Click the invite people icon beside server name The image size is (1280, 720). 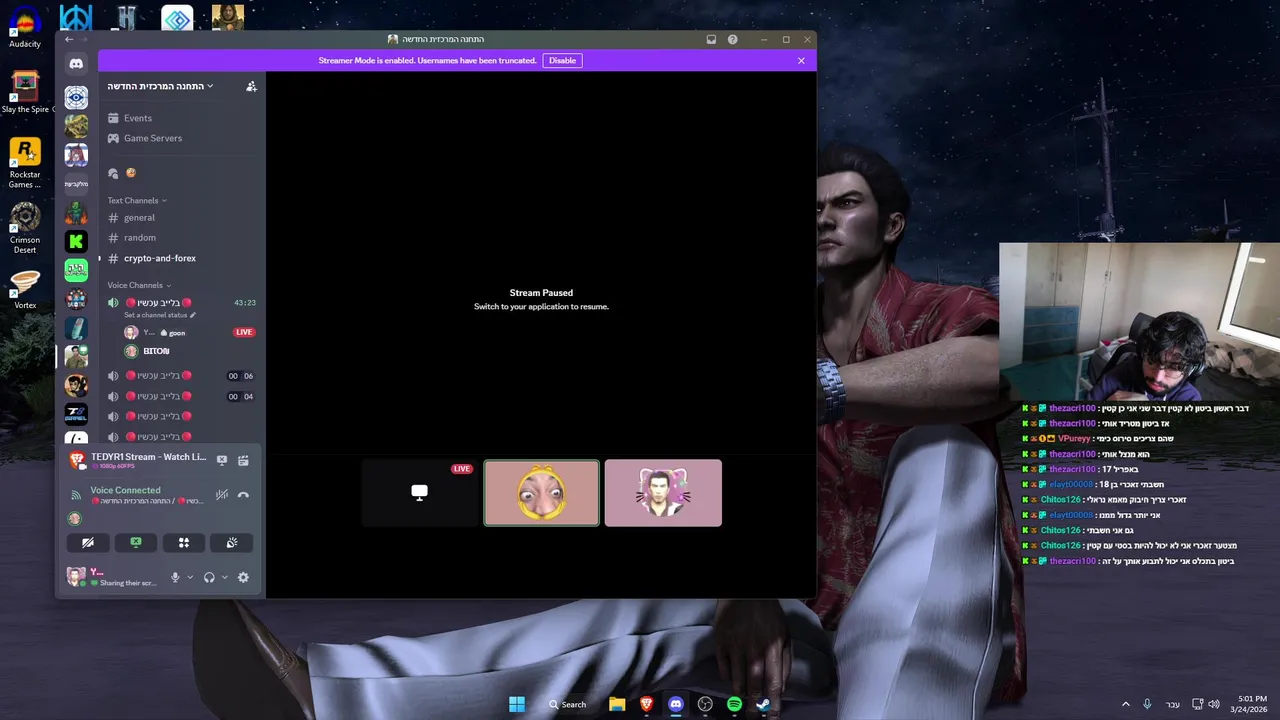(x=251, y=86)
